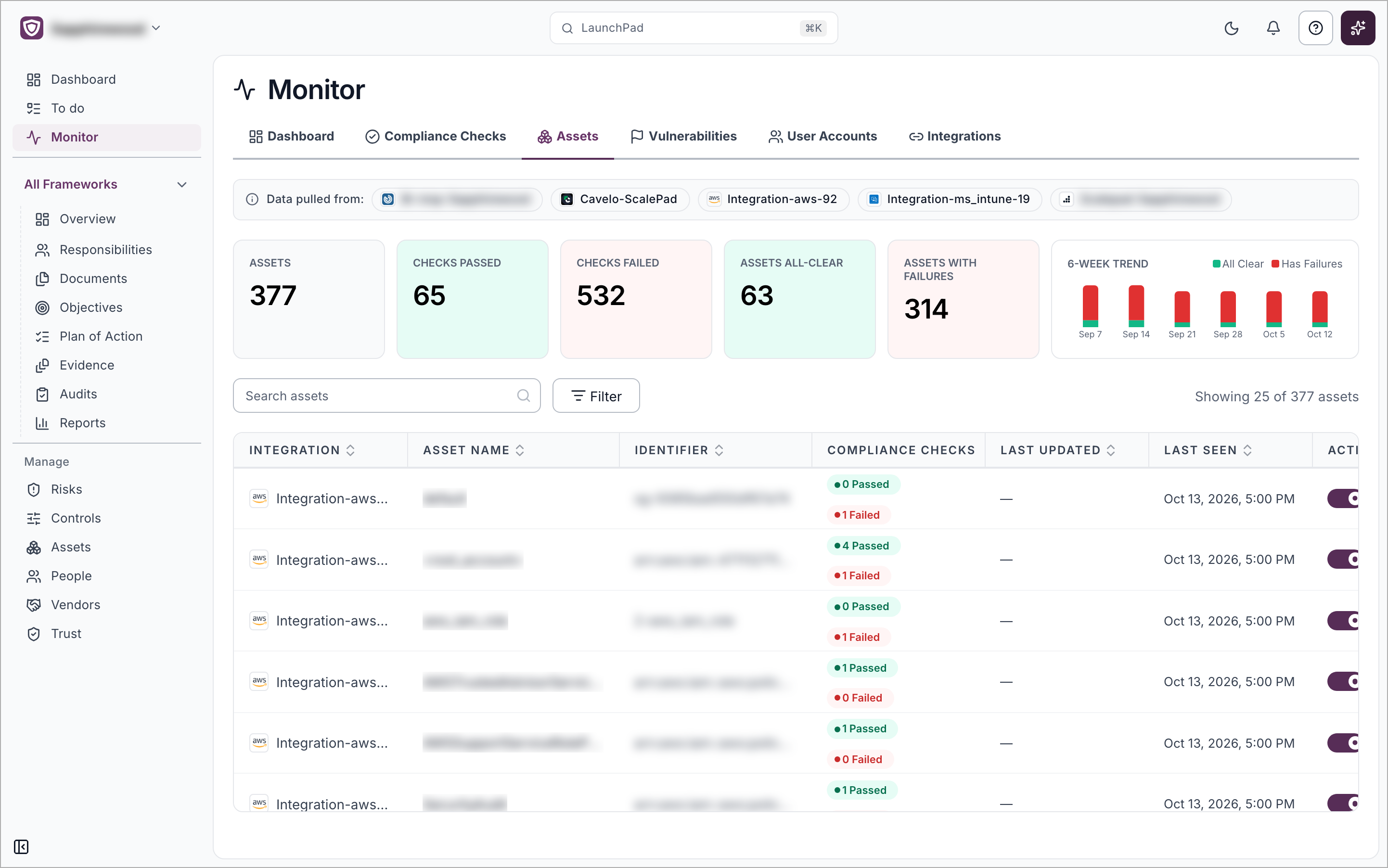Viewport: 1388px width, 868px height.
Task: Open help via the question mark icon
Action: (x=1315, y=28)
